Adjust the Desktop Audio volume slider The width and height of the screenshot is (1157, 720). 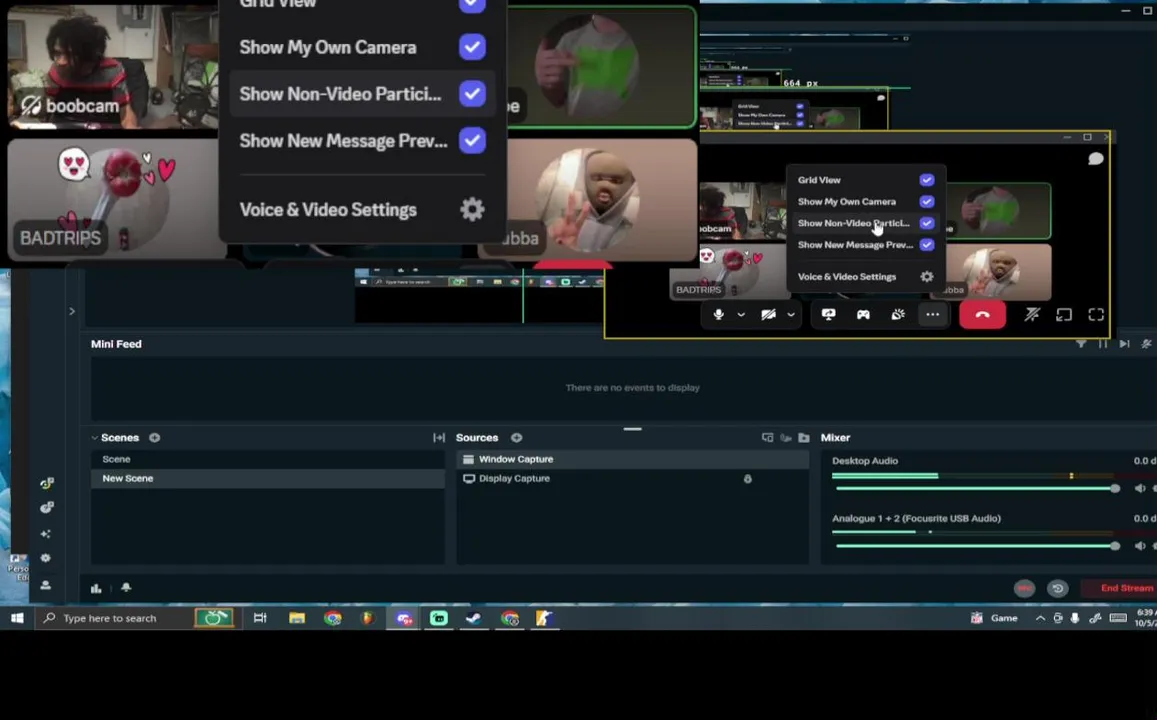click(976, 488)
